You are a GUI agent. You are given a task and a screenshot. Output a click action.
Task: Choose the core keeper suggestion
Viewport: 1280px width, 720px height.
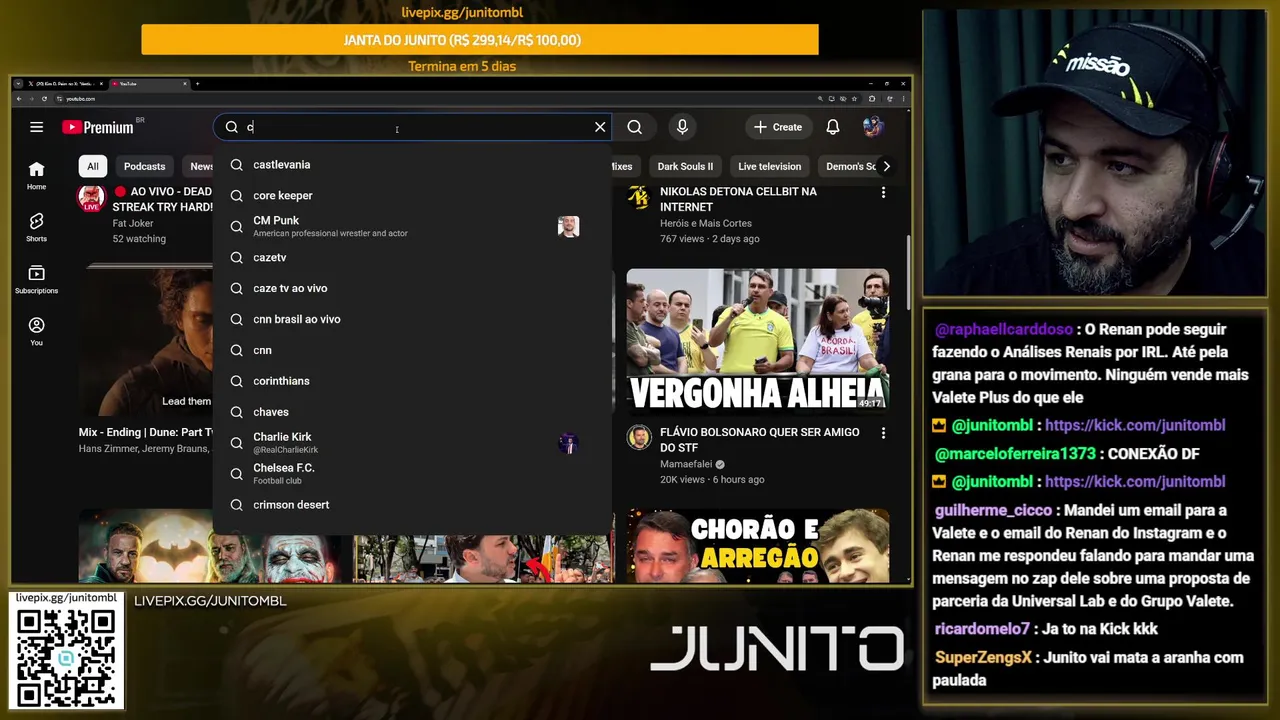coord(412,196)
